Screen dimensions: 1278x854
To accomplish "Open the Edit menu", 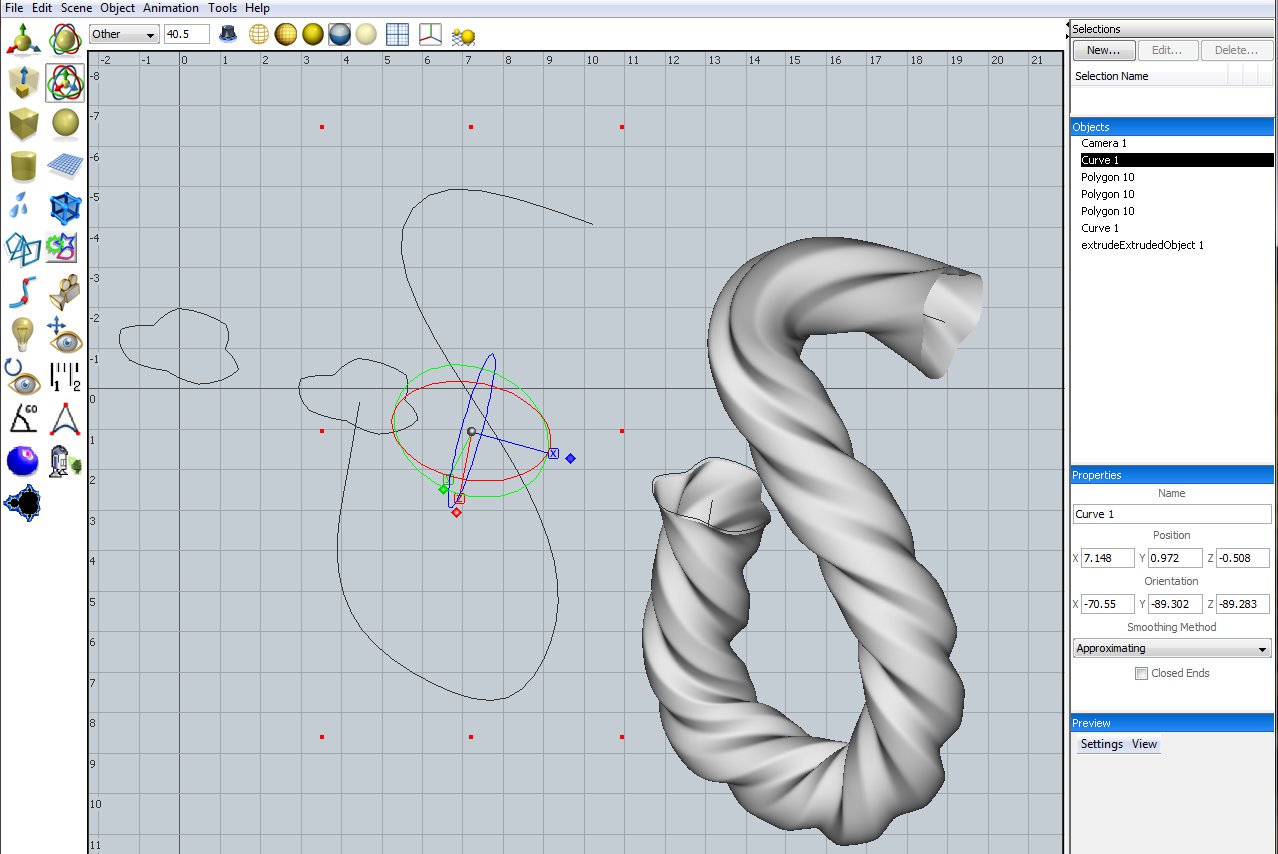I will (42, 8).
